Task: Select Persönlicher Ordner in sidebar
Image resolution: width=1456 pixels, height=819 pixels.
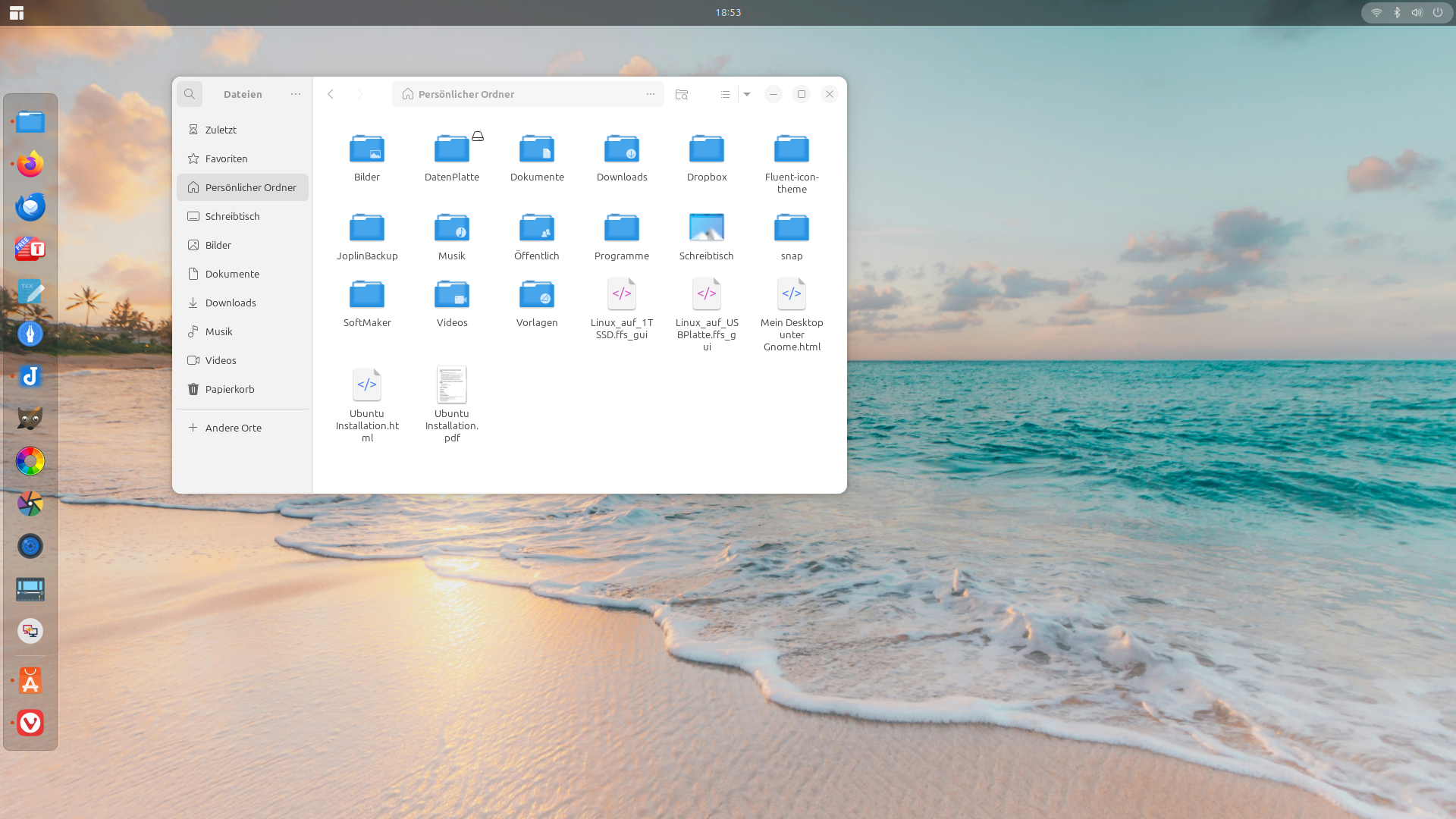Action: point(243,187)
